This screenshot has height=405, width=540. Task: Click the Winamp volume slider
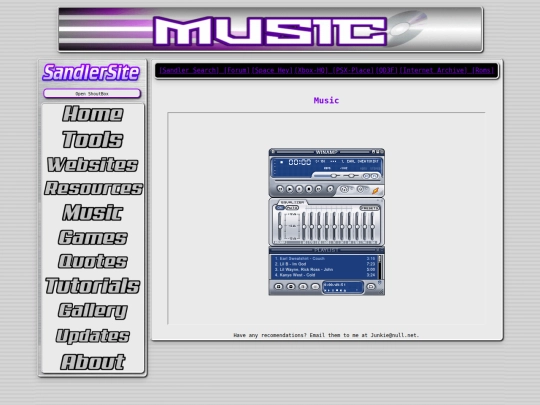click(x=327, y=176)
